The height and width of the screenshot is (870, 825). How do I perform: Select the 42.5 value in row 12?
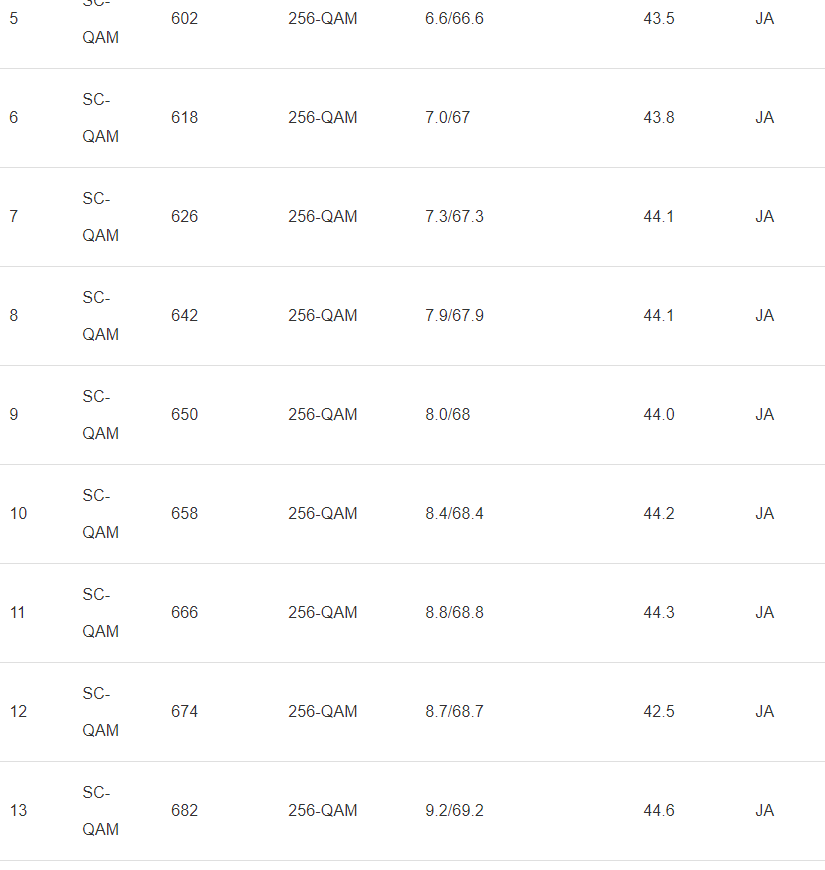[x=658, y=712]
